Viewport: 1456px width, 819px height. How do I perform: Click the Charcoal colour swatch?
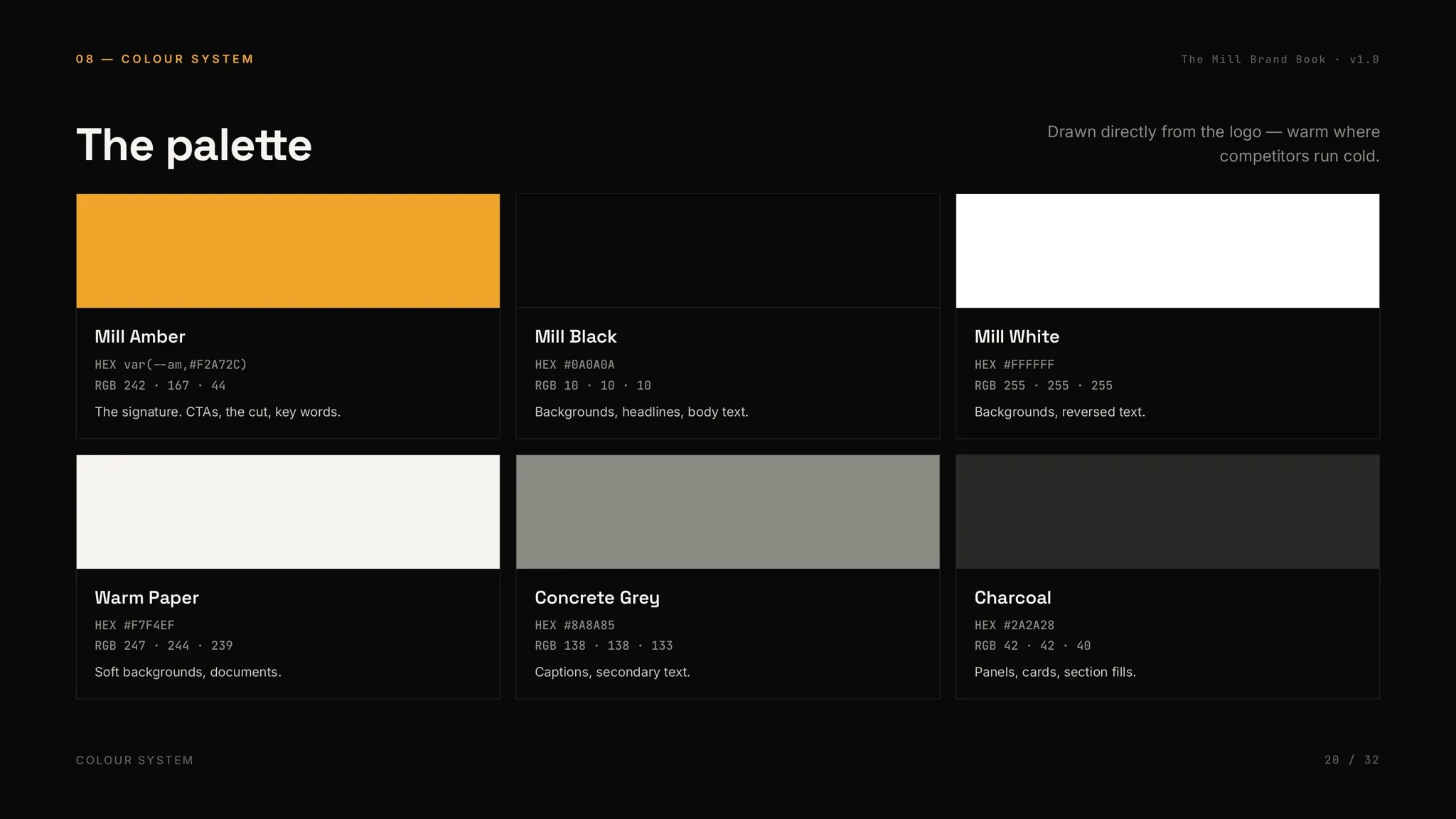(x=1167, y=512)
